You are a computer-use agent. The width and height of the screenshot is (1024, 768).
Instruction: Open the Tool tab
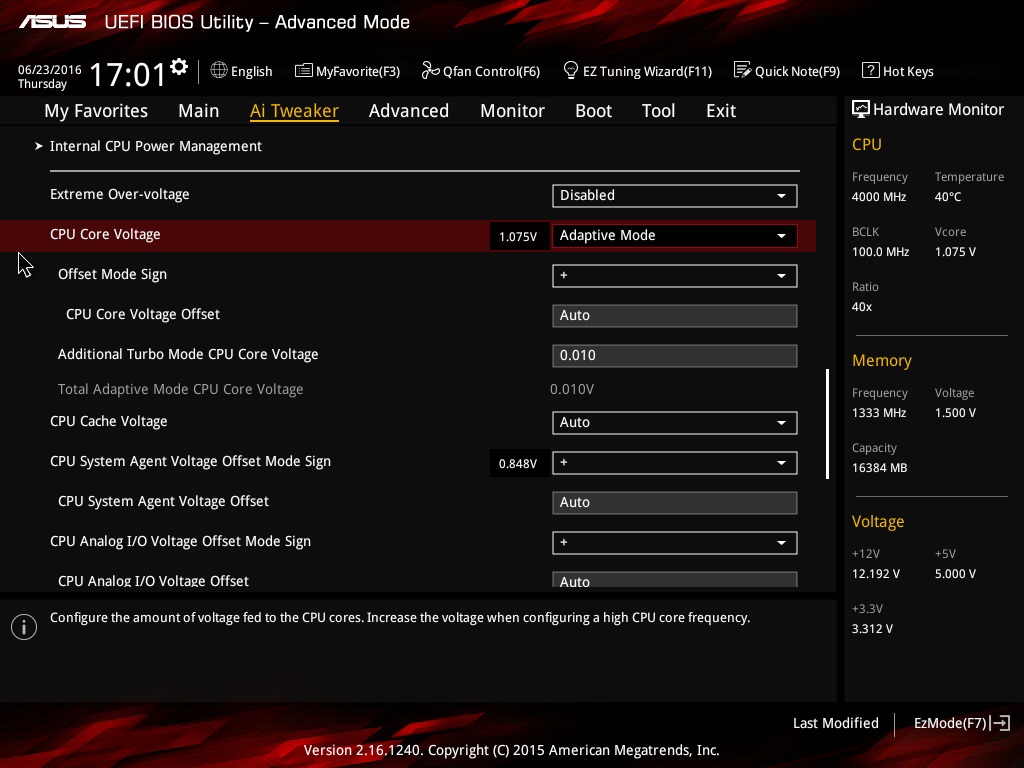[x=658, y=111]
